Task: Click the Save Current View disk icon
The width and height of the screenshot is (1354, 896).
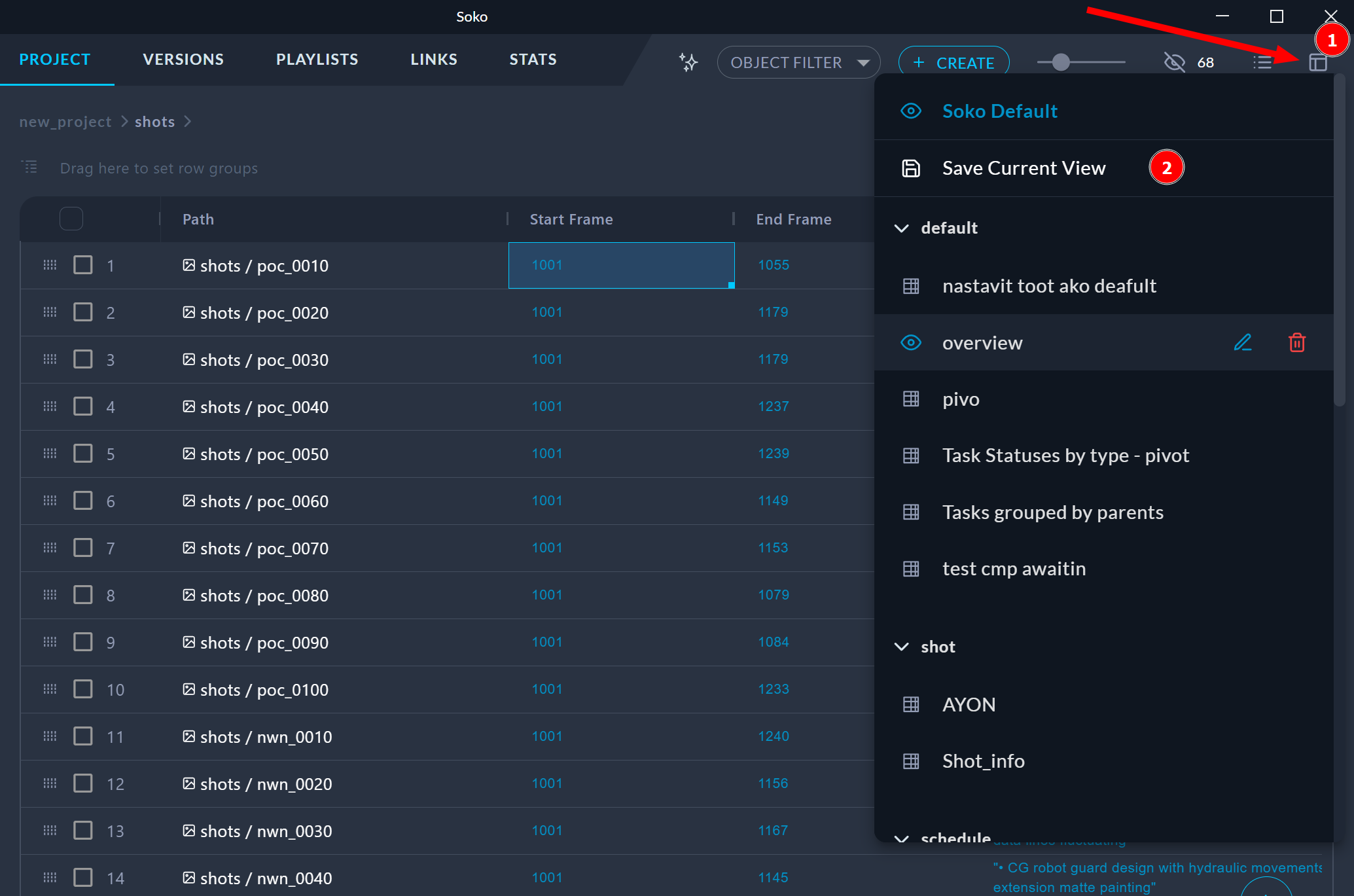Action: click(x=911, y=168)
